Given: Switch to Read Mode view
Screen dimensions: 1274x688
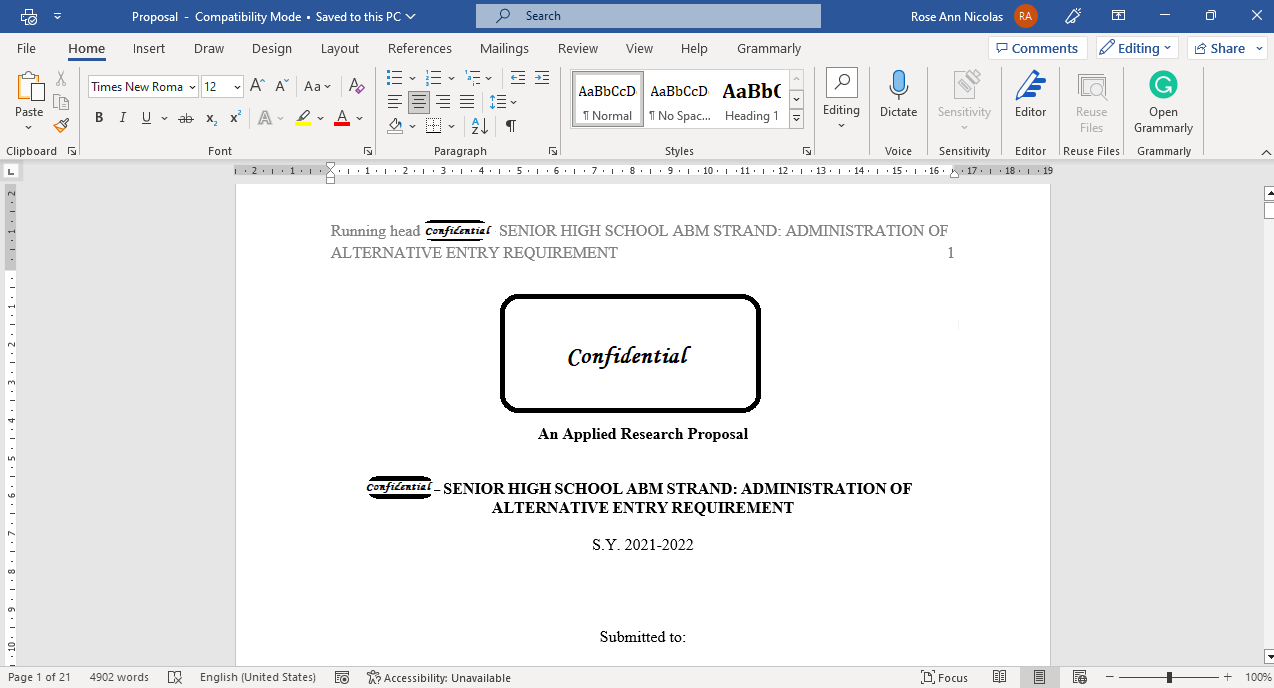Looking at the screenshot, I should coord(999,677).
